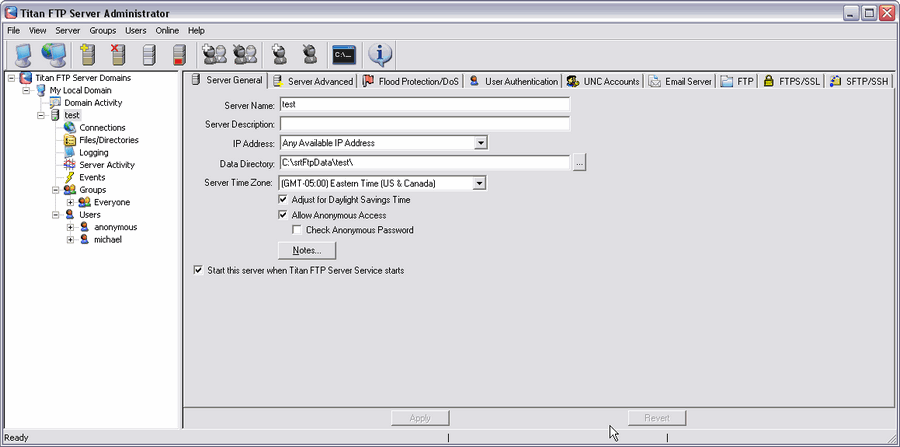This screenshot has height=447, width=900.
Task: Click the add new server toolbar icon
Action: pyautogui.click(x=88, y=54)
